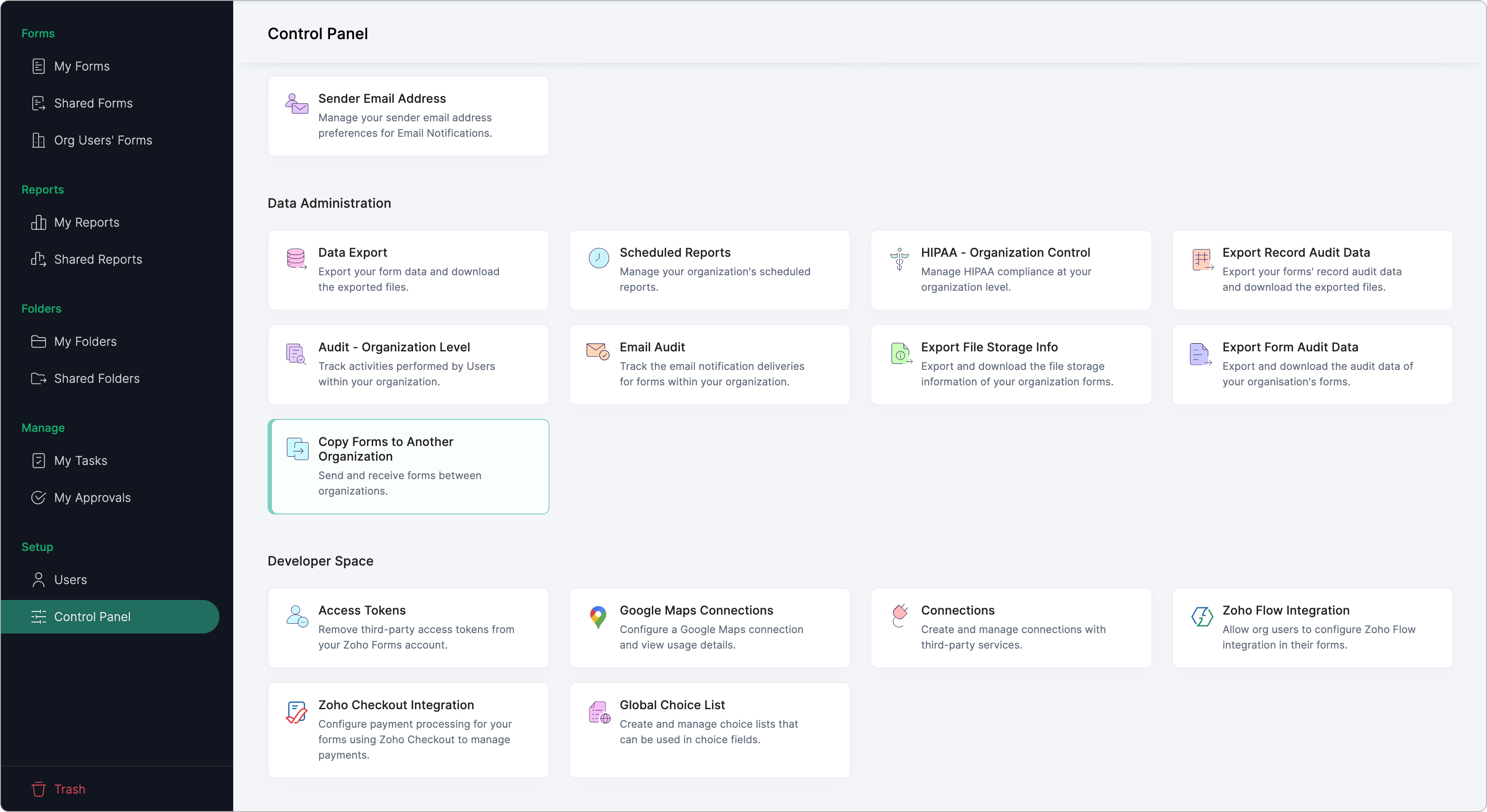Click the Access Tokens user icon

(x=297, y=616)
